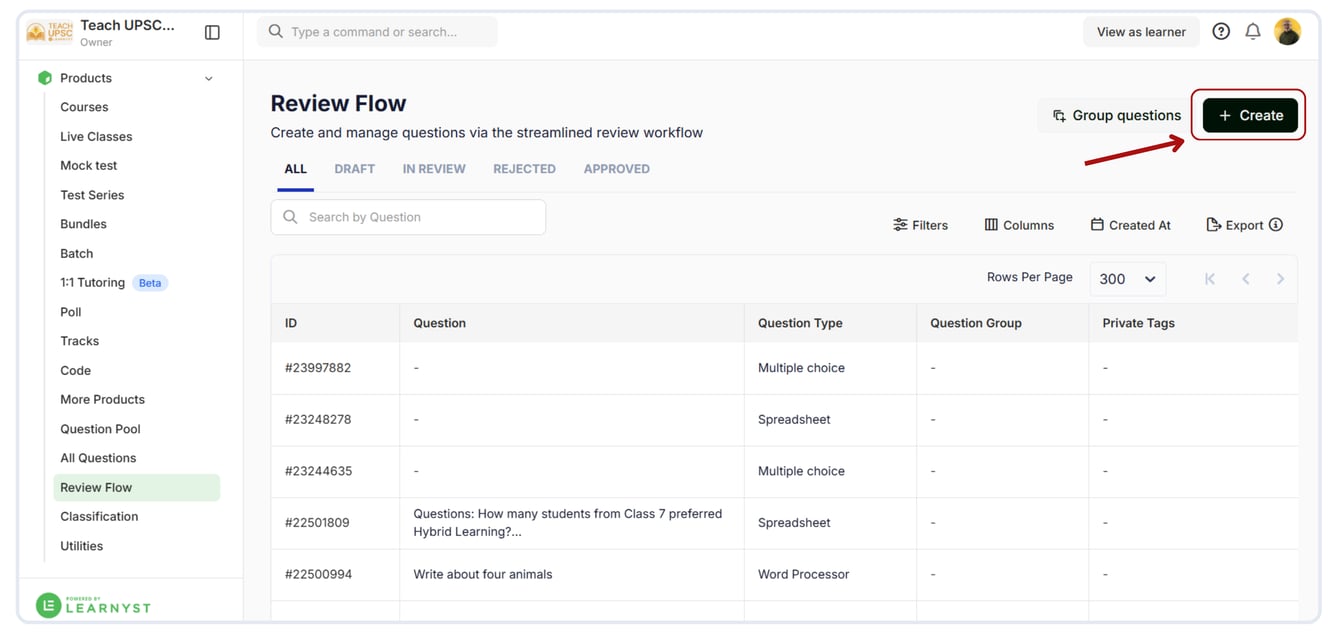Open Mock test in the sidebar

click(x=89, y=165)
